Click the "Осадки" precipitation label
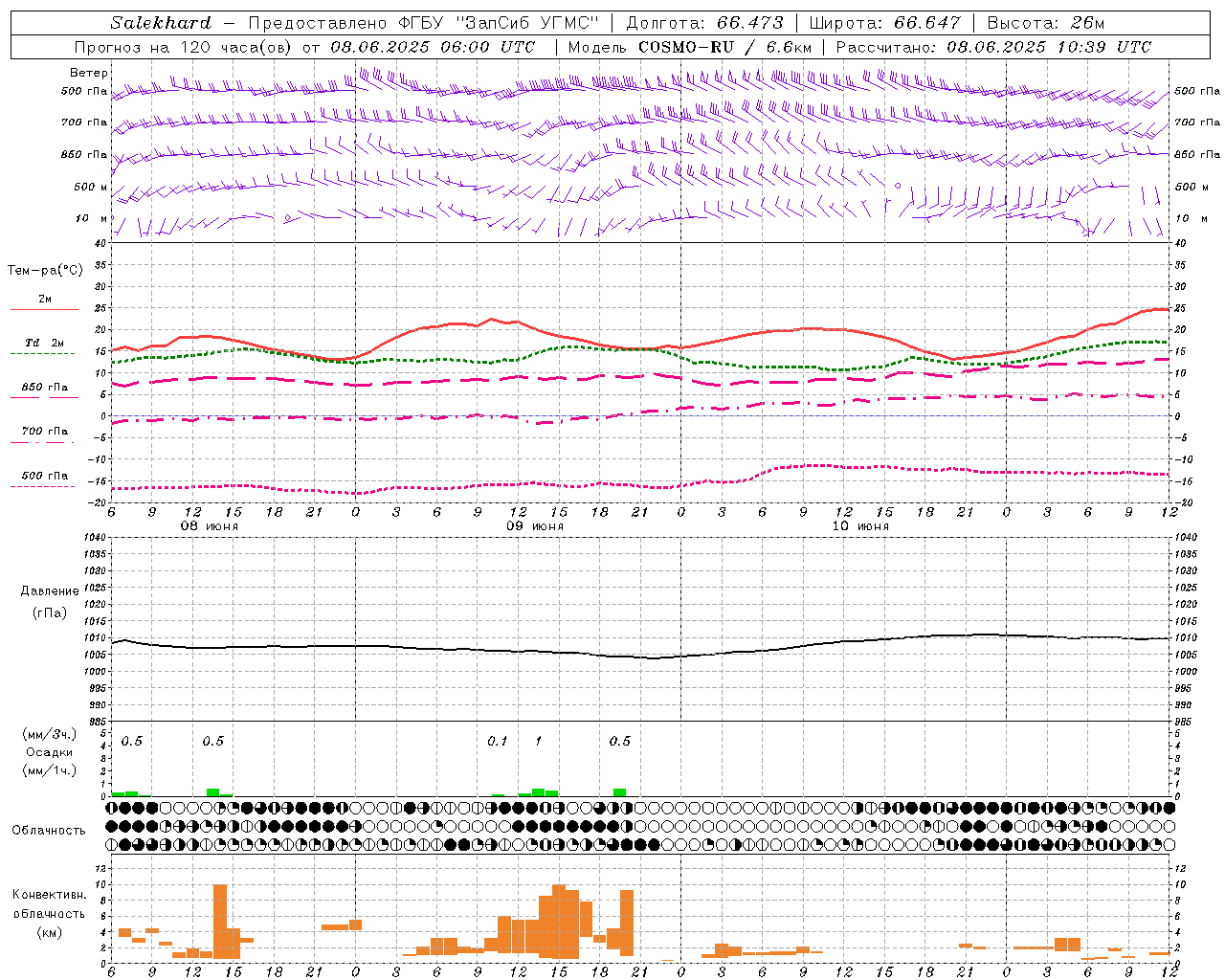 pyautogui.click(x=49, y=752)
